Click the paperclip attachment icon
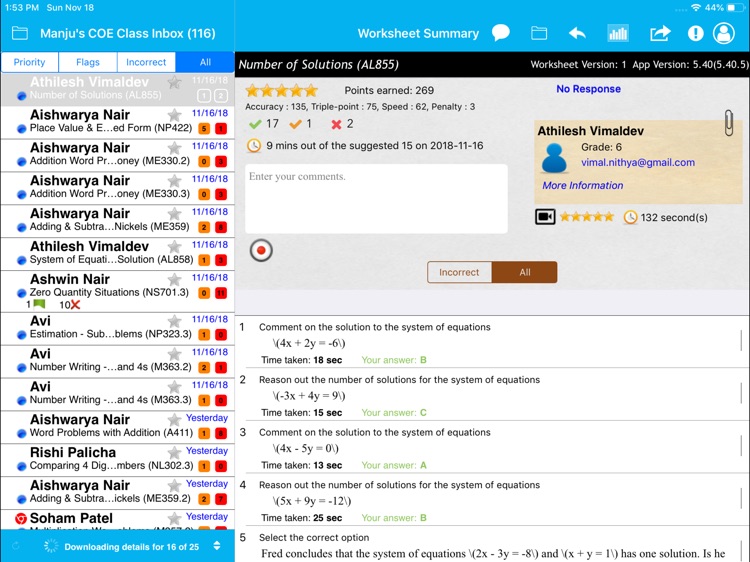Image resolution: width=750 pixels, height=562 pixels. [x=728, y=122]
